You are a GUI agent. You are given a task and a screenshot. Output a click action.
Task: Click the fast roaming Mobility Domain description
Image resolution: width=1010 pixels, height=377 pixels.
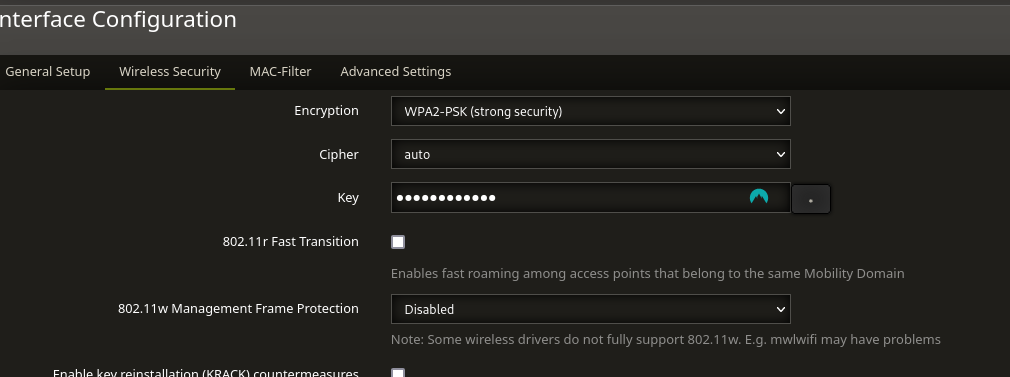tap(647, 273)
